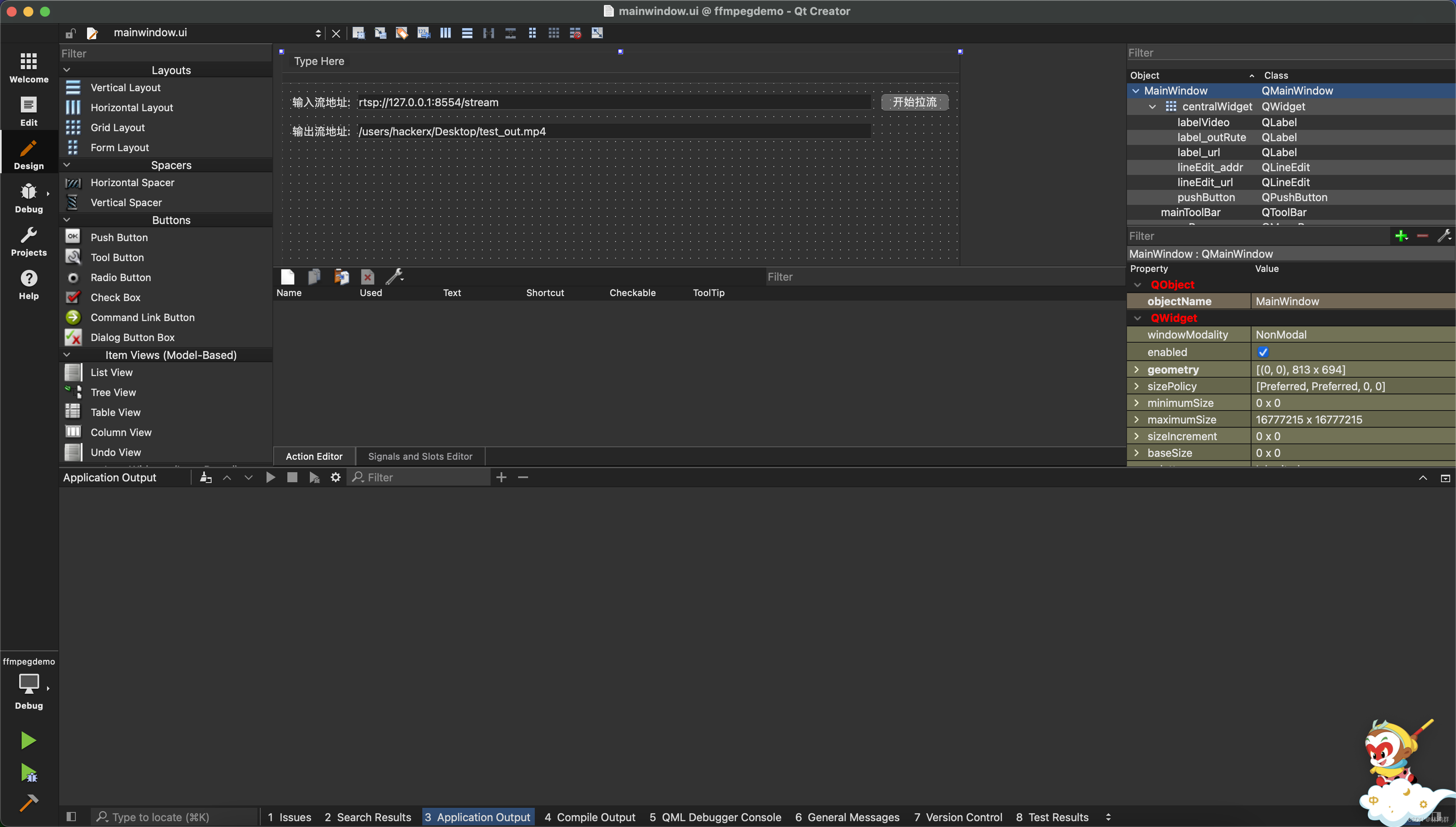Toggle the enabled property checkbox
The height and width of the screenshot is (827, 1456).
(x=1263, y=352)
